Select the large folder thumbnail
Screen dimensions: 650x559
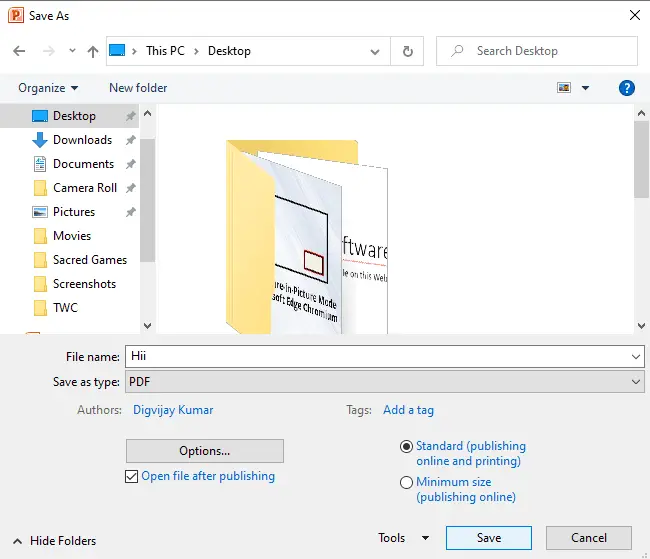[x=307, y=237]
